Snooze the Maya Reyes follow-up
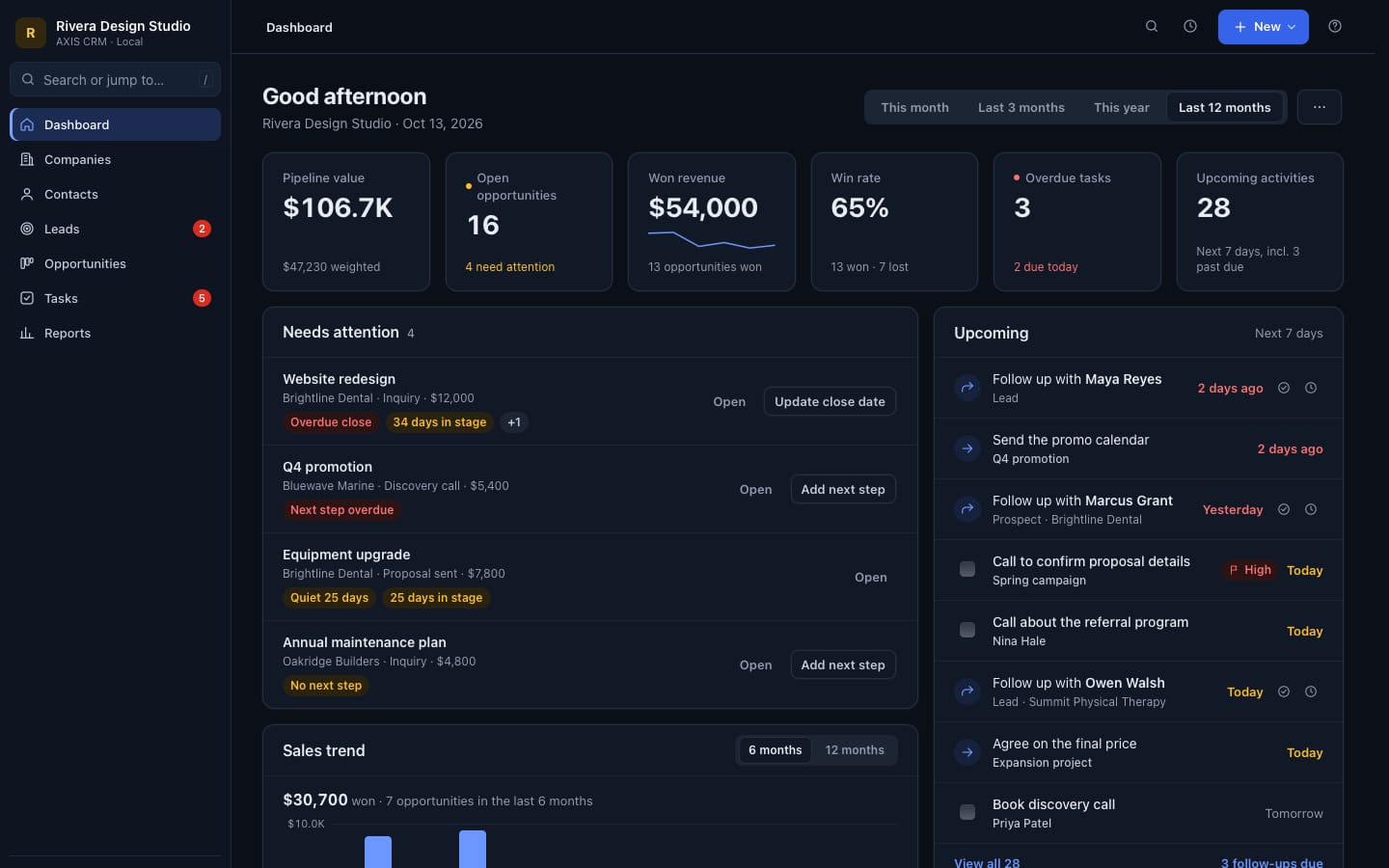The height and width of the screenshot is (868, 1389). (1311, 388)
